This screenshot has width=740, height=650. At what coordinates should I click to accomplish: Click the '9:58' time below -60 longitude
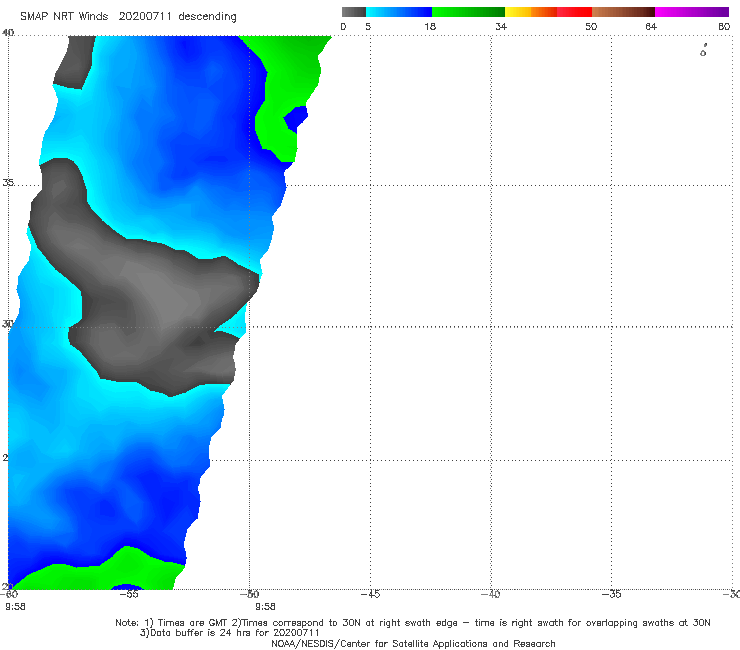pos(15,607)
